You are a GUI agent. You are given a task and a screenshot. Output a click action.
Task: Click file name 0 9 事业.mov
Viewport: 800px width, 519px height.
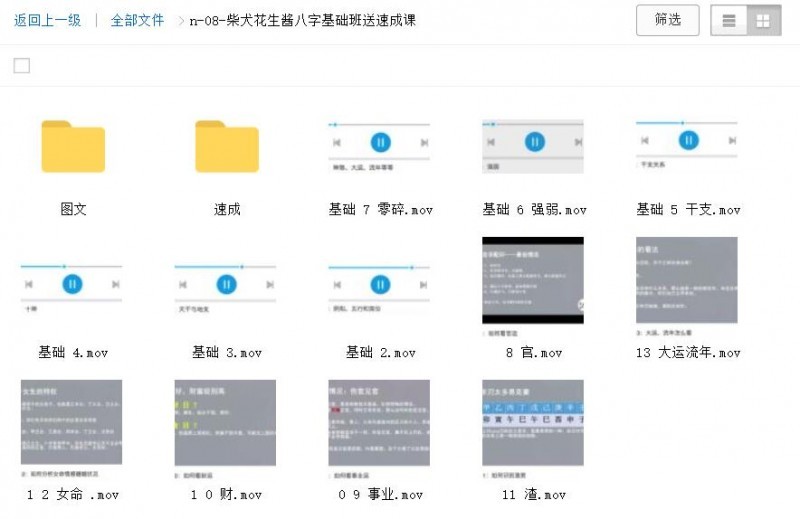pyautogui.click(x=381, y=494)
